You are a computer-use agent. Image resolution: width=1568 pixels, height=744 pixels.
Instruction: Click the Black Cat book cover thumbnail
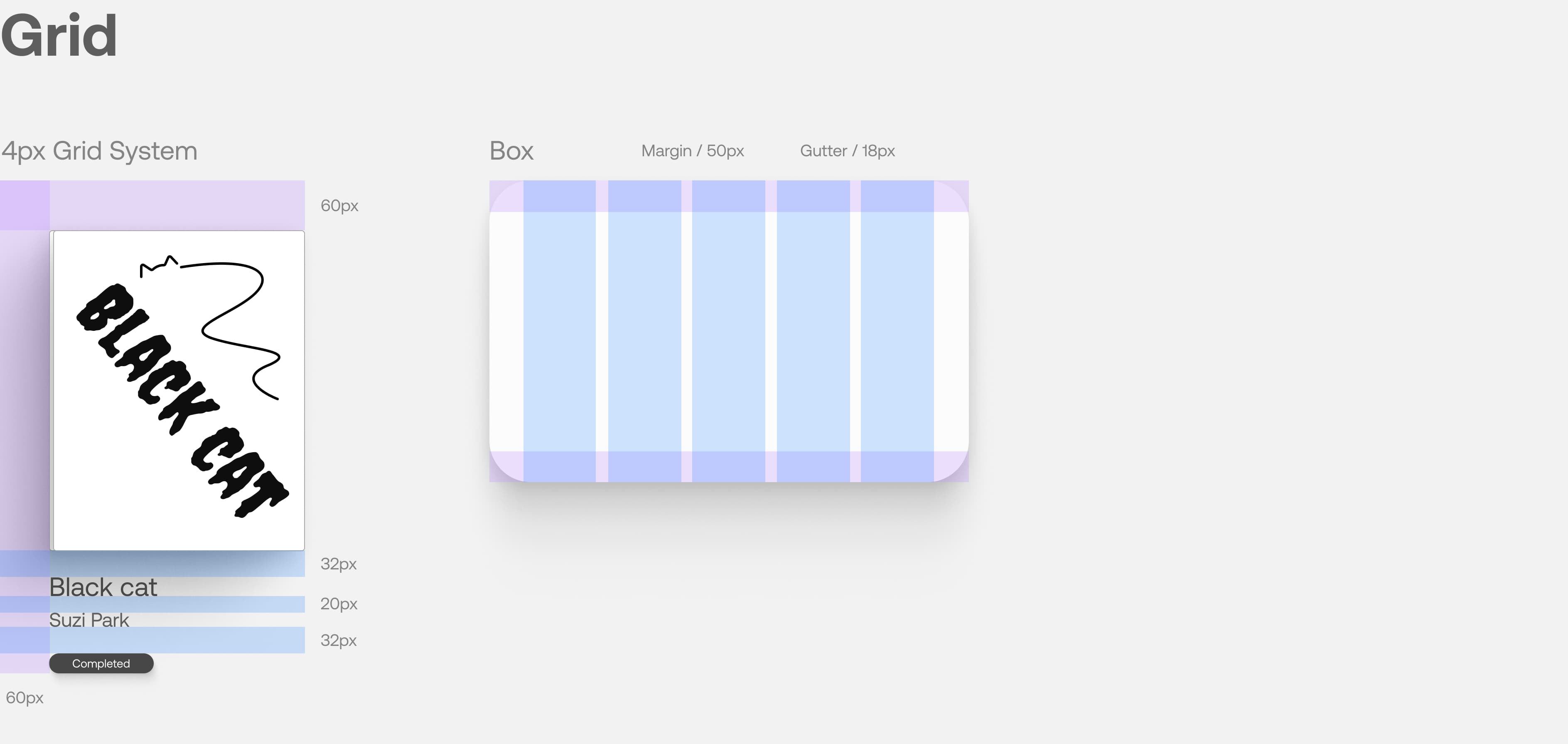tap(177, 390)
